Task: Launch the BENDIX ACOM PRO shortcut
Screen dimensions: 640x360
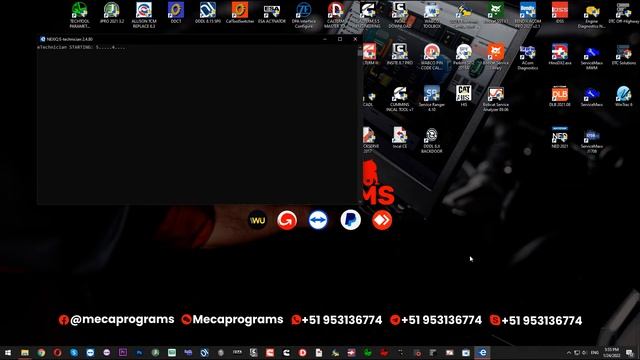Action: 528,15
